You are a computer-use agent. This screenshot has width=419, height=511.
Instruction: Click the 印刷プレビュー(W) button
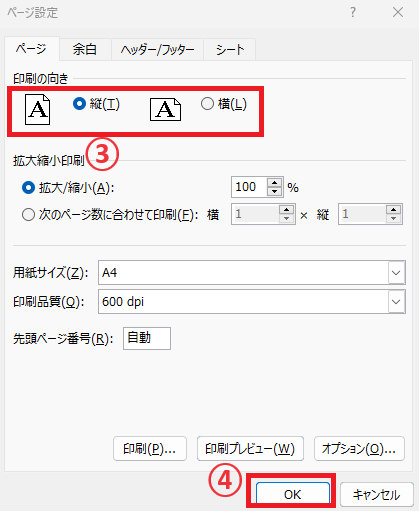tap(250, 449)
